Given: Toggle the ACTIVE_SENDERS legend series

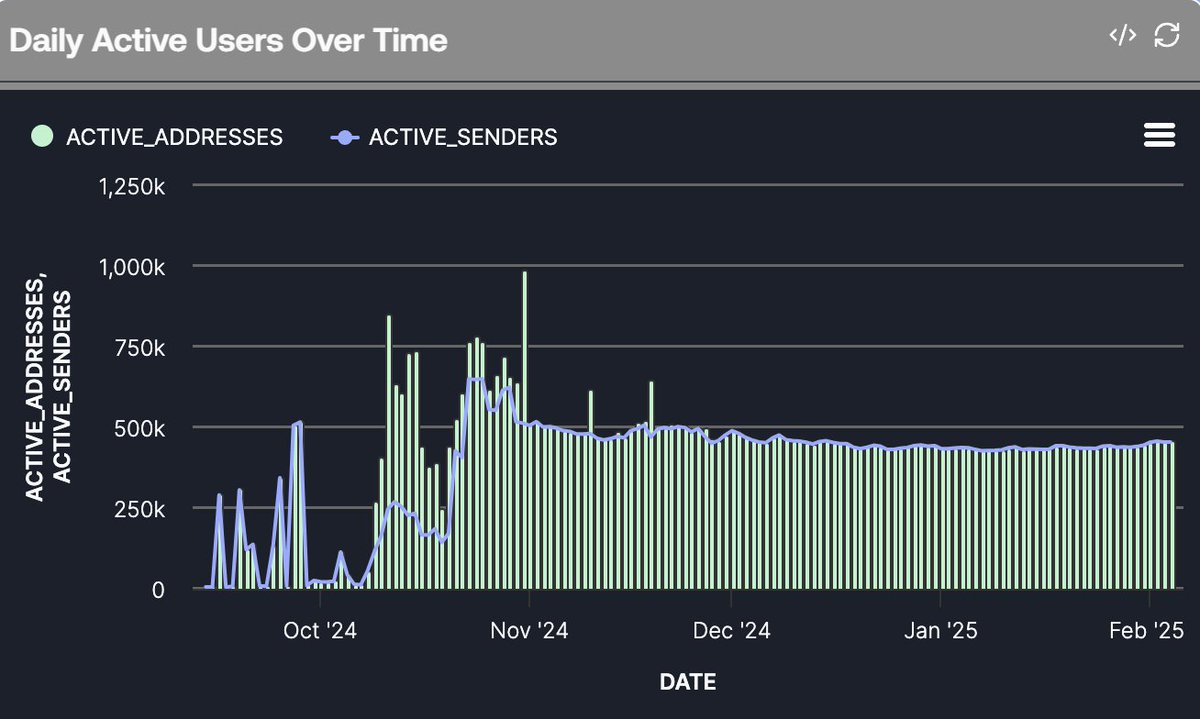Looking at the screenshot, I should [x=444, y=137].
